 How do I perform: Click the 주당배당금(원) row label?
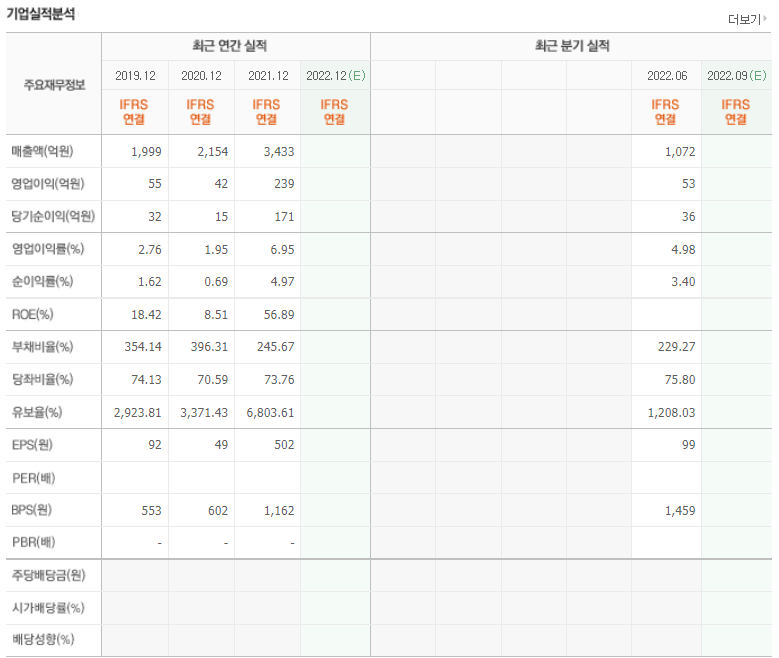click(48, 576)
